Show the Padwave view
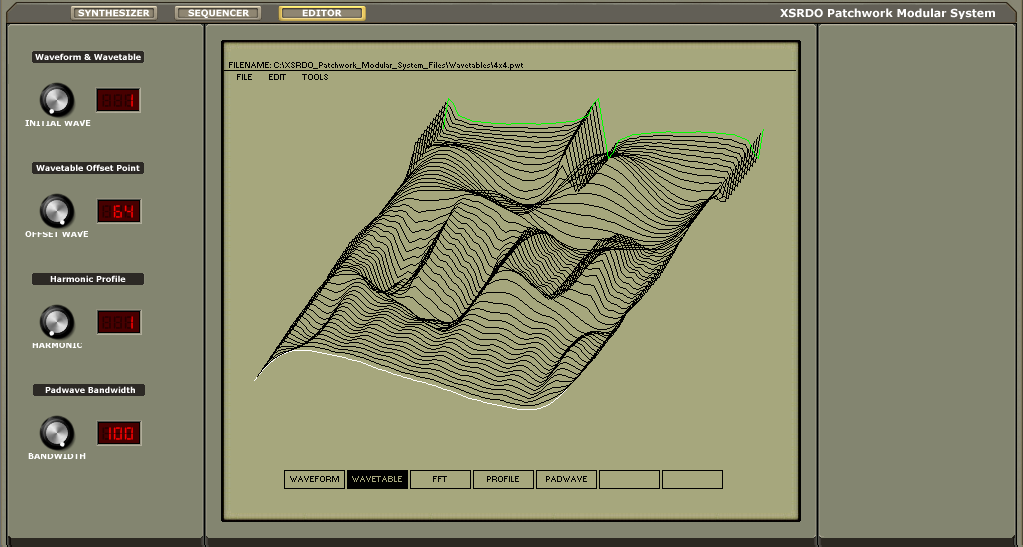The height and width of the screenshot is (547, 1023). point(566,480)
